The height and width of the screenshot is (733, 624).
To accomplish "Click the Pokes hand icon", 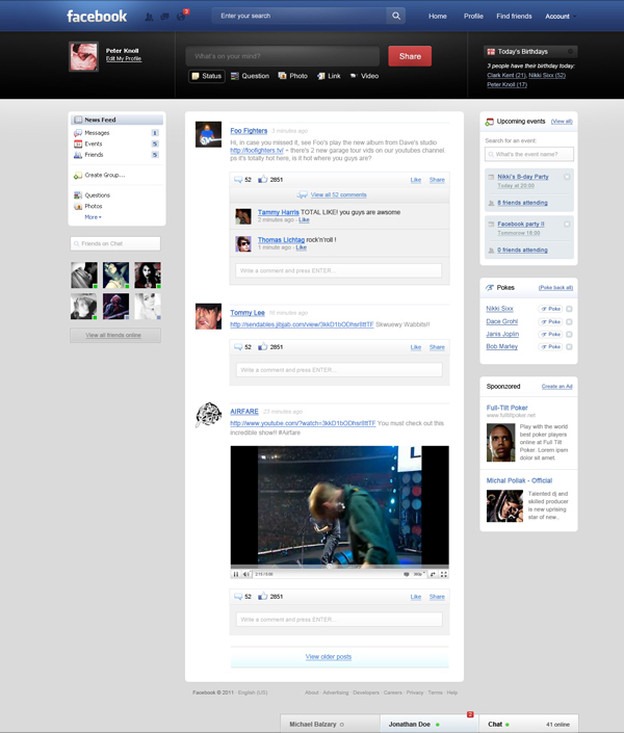I will pos(489,287).
